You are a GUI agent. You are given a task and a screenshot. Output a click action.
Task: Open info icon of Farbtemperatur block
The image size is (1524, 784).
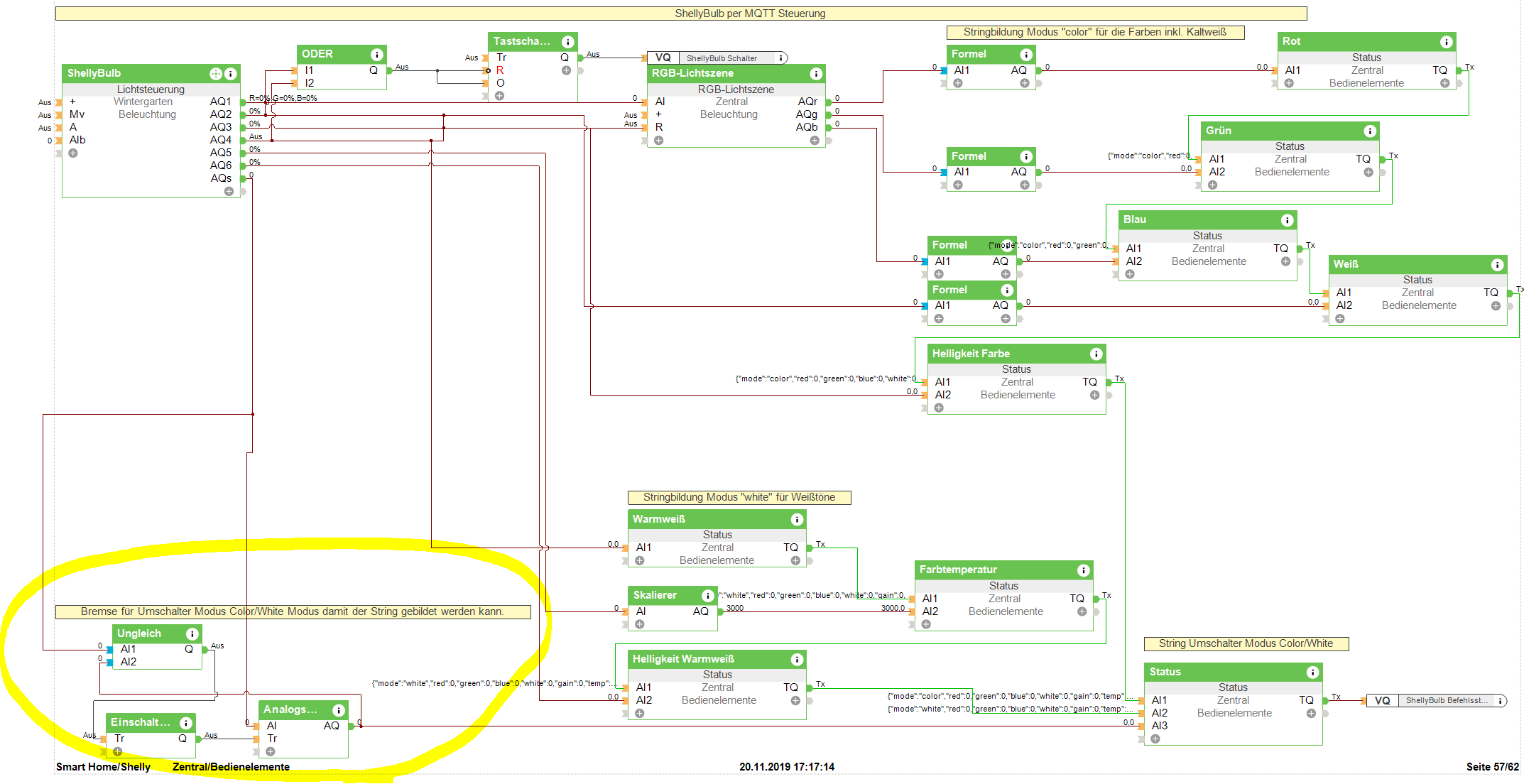[1084, 570]
